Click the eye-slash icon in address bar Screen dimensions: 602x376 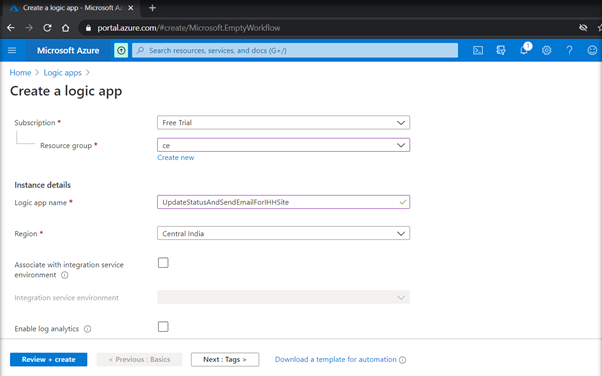583,28
